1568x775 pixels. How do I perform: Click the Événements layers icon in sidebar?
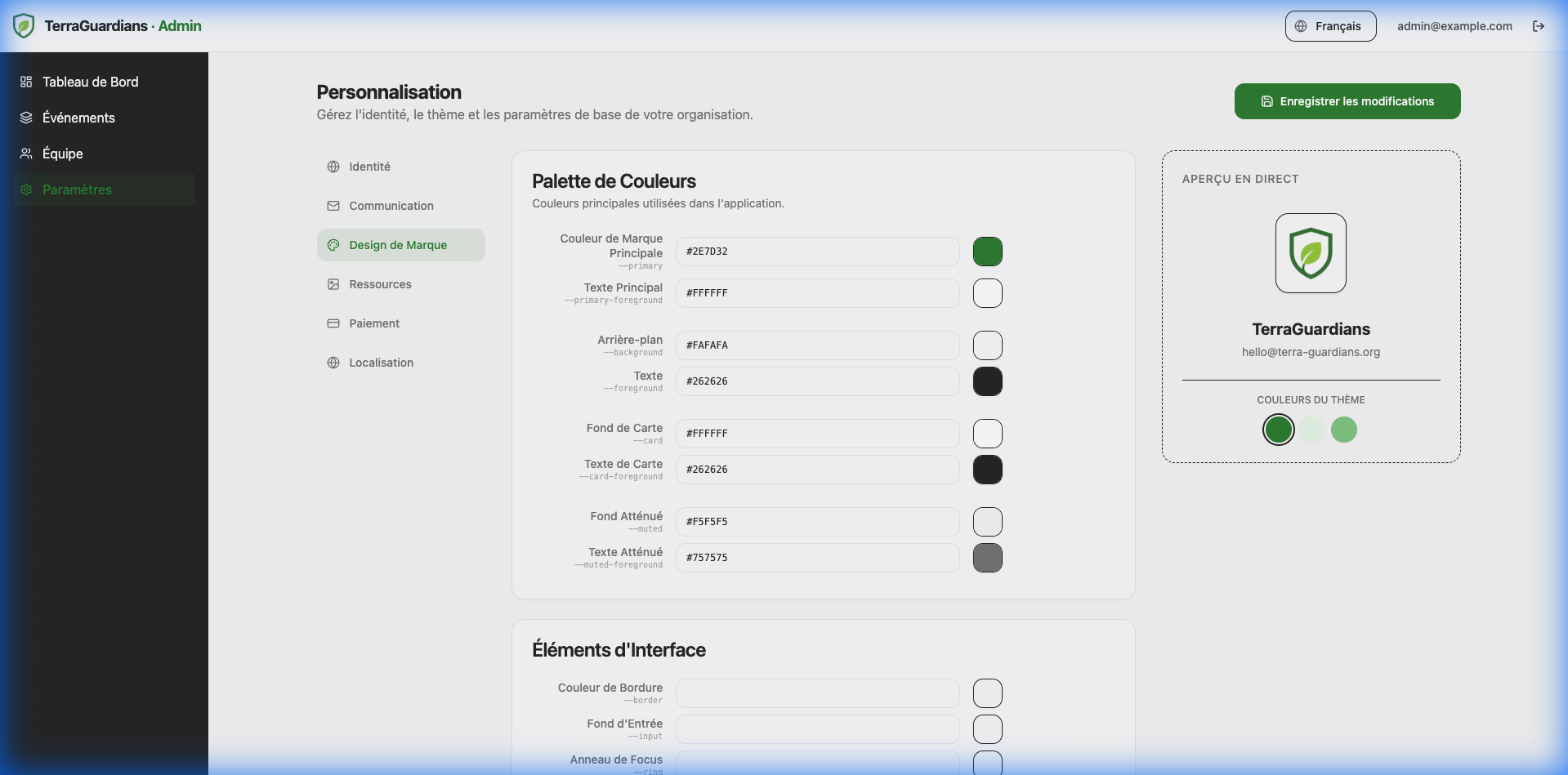pyautogui.click(x=26, y=118)
